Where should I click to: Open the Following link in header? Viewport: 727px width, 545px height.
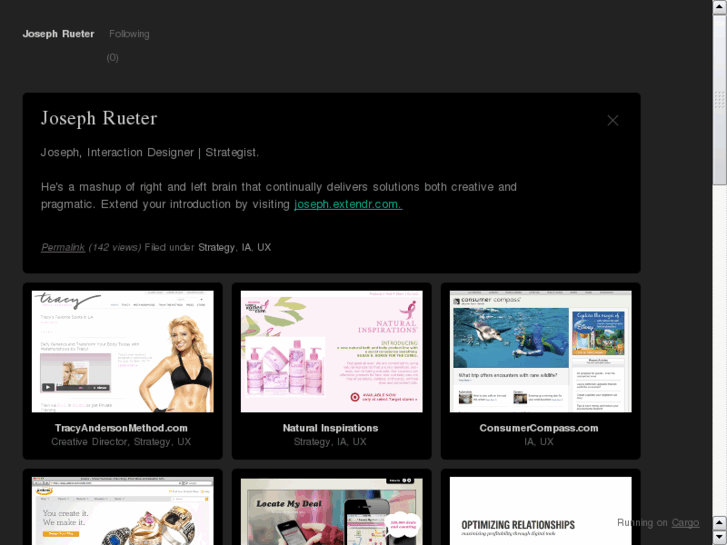[x=129, y=34]
